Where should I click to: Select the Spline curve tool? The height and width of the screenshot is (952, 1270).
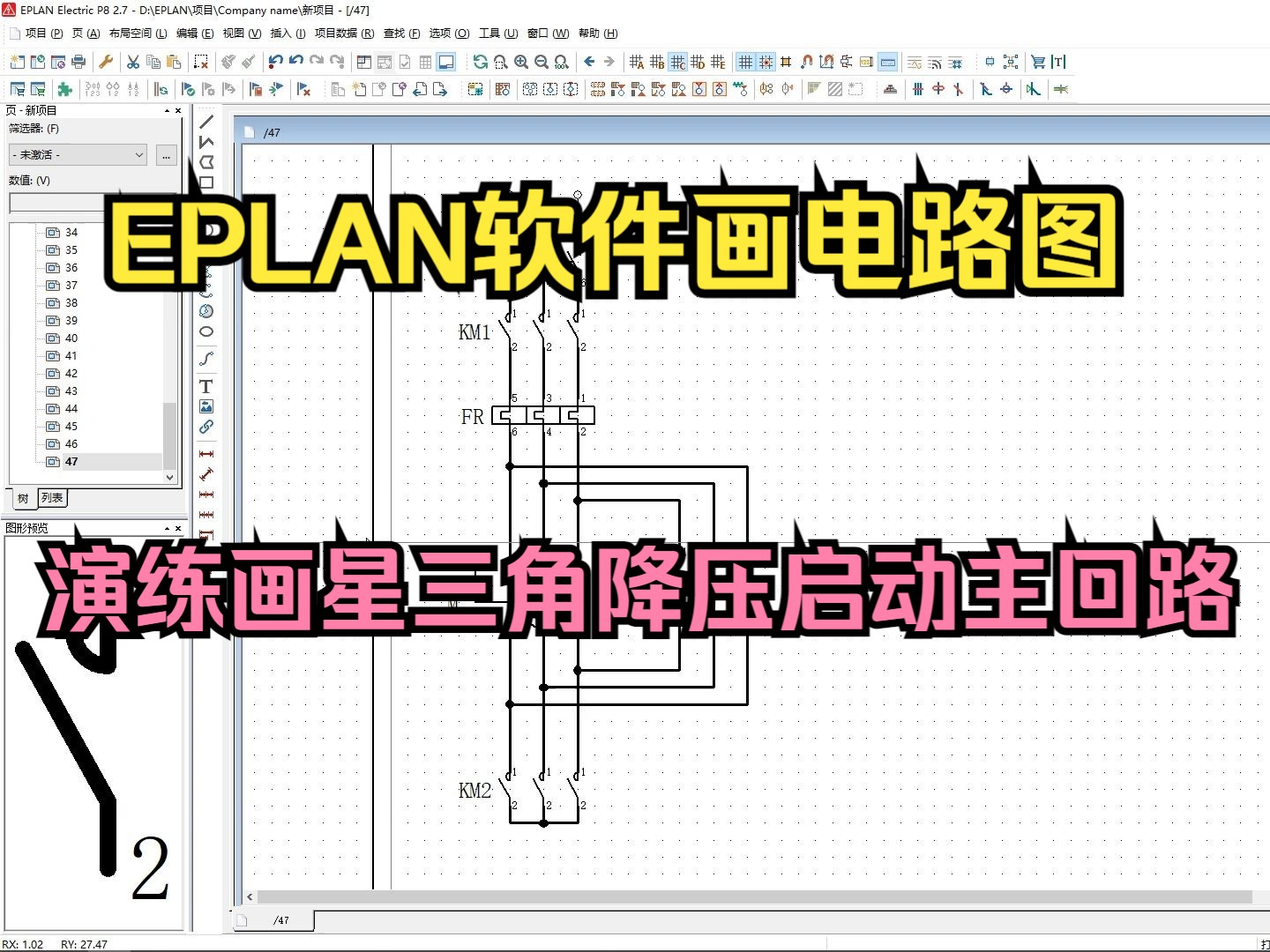click(x=206, y=359)
